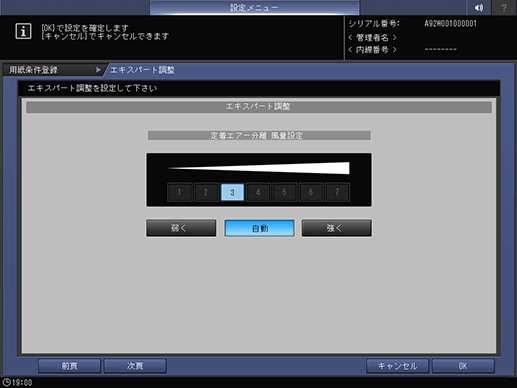Select air volume level 1

pos(180,192)
